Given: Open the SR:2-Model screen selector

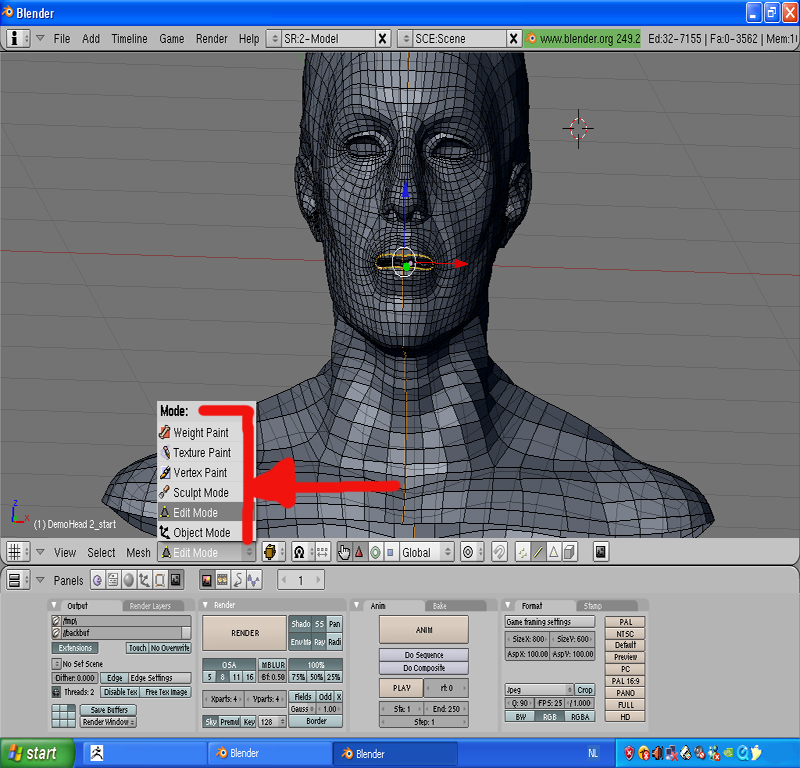Looking at the screenshot, I should coord(273,38).
